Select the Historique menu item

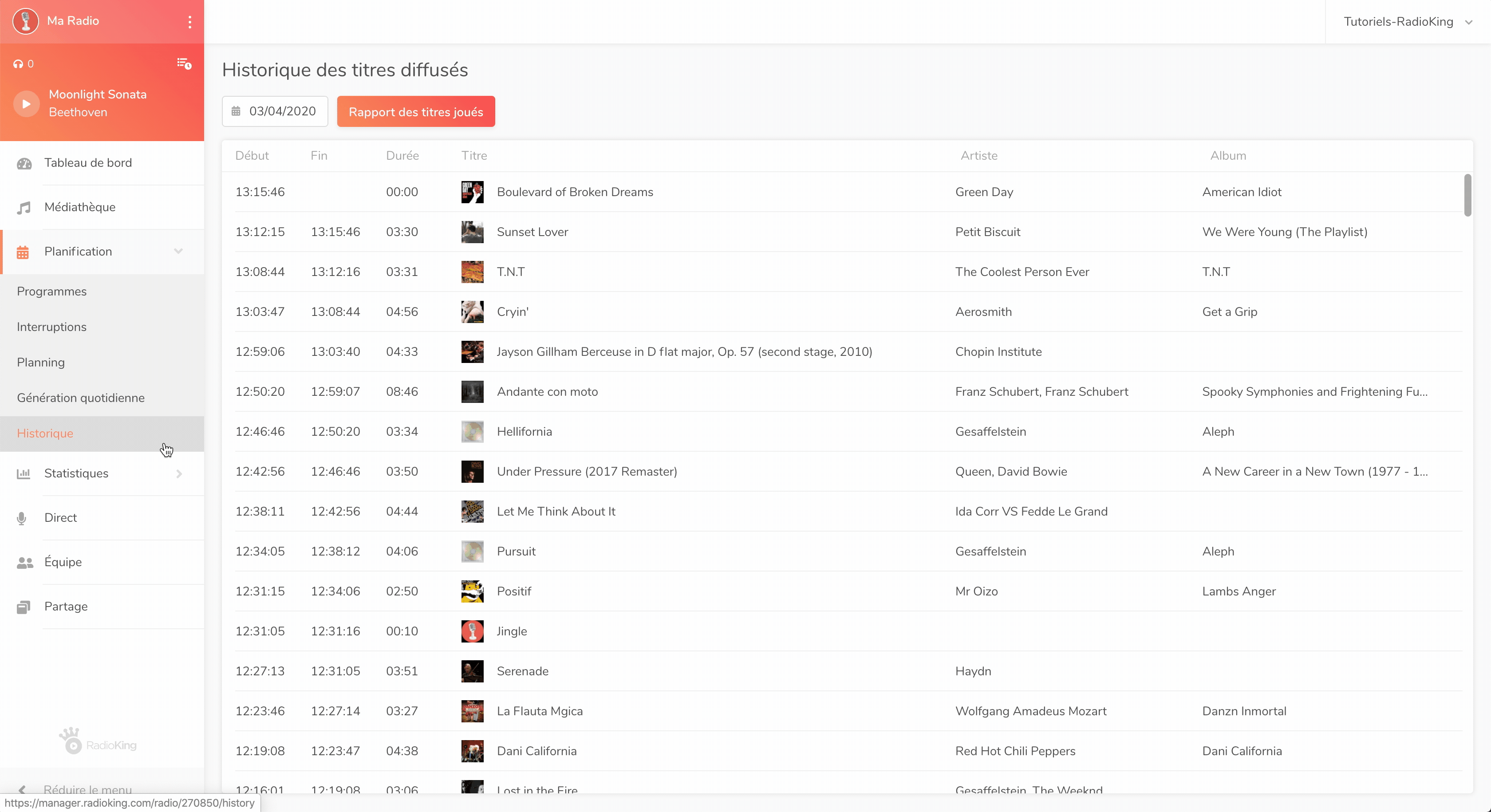point(102,434)
